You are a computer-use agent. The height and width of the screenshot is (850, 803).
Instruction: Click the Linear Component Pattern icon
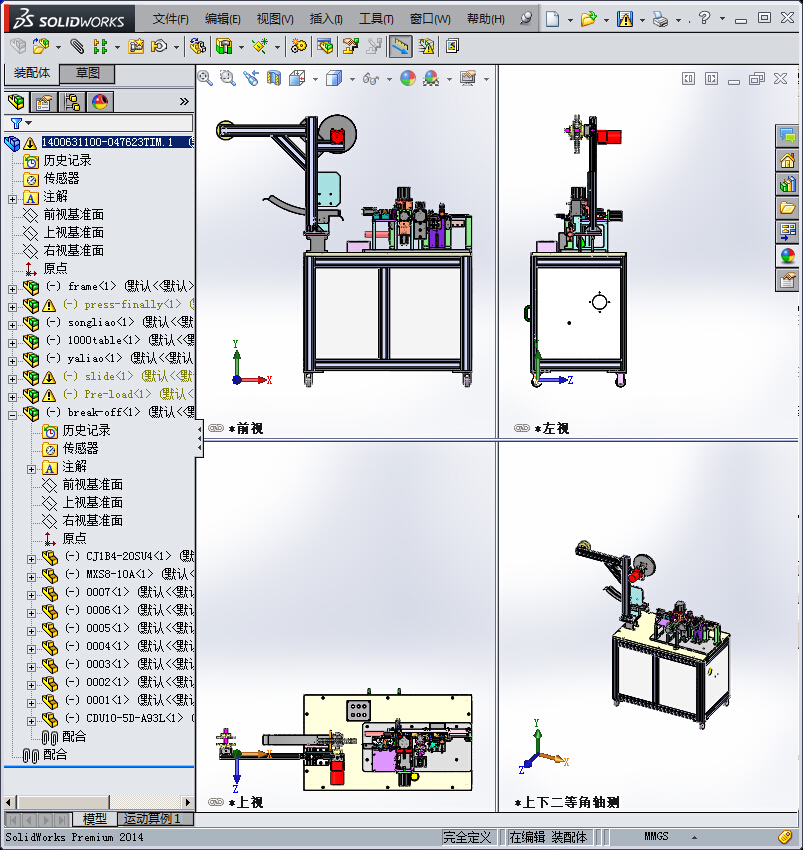tap(100, 46)
